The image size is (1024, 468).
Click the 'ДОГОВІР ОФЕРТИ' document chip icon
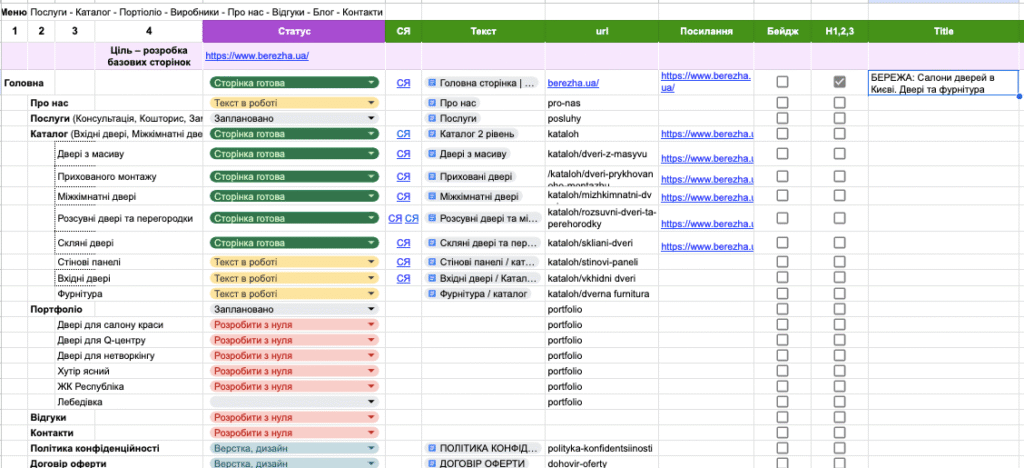(432, 463)
